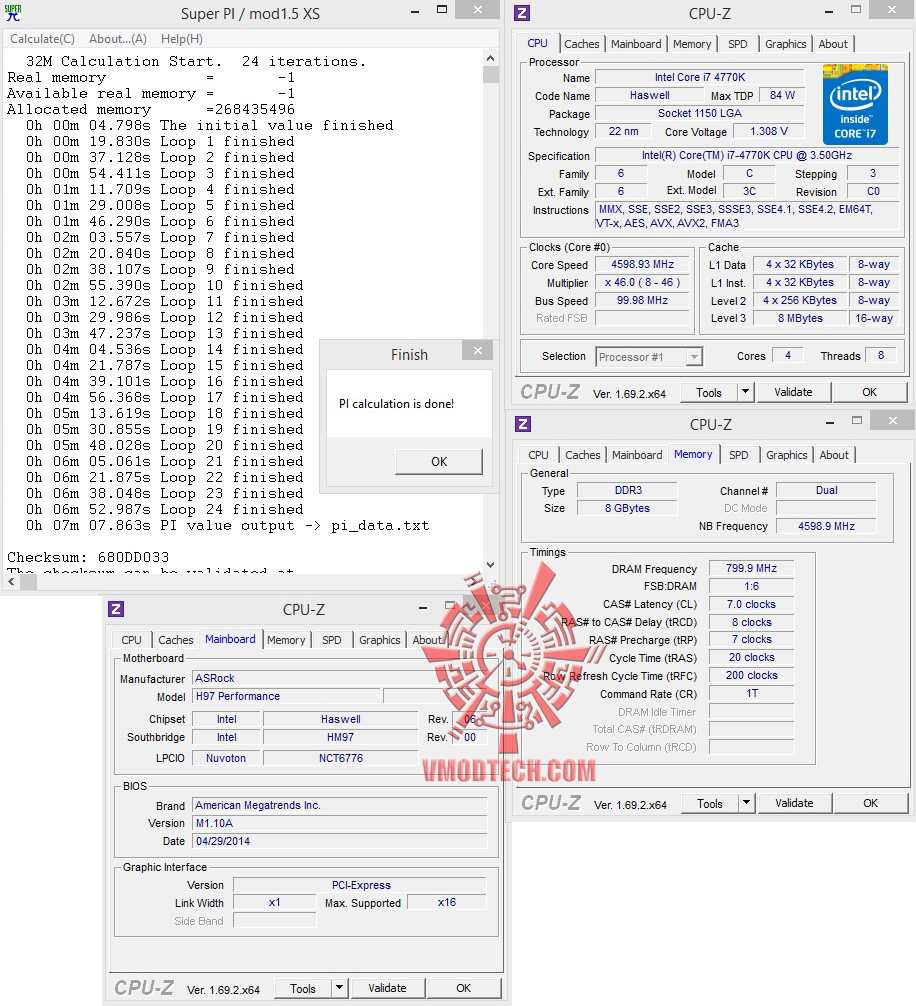Click the Multiplier value x 46.0 field
The height and width of the screenshot is (1006, 916).
pyautogui.click(x=642, y=283)
